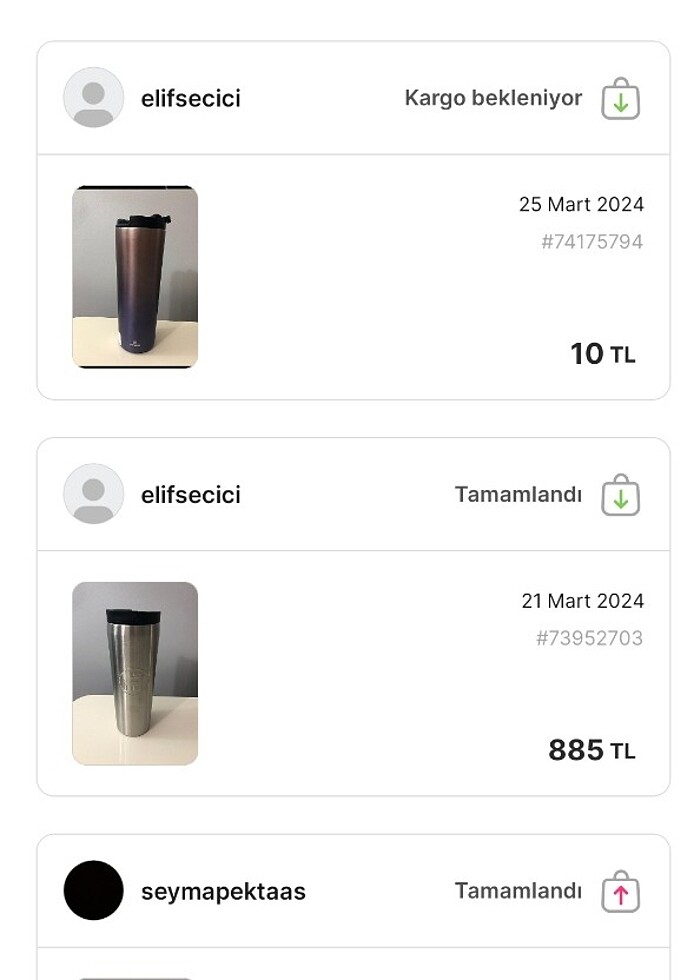Open the seymapektaas username link
Screen dimensions: 700x980
pos(223,891)
